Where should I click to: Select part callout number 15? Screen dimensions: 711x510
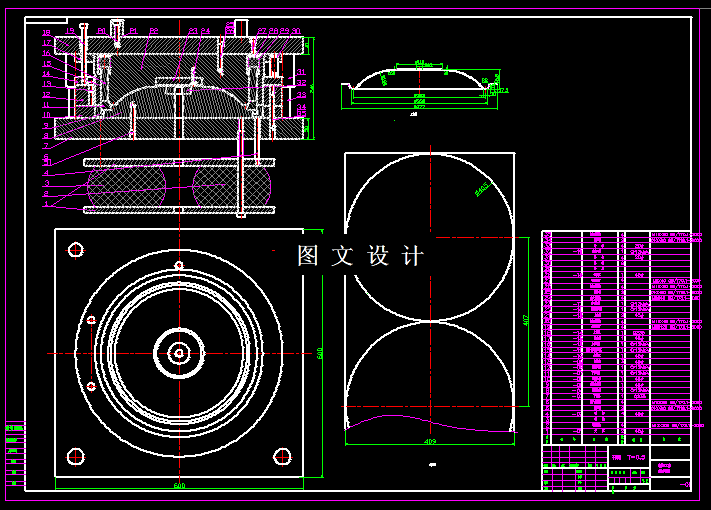(46, 63)
